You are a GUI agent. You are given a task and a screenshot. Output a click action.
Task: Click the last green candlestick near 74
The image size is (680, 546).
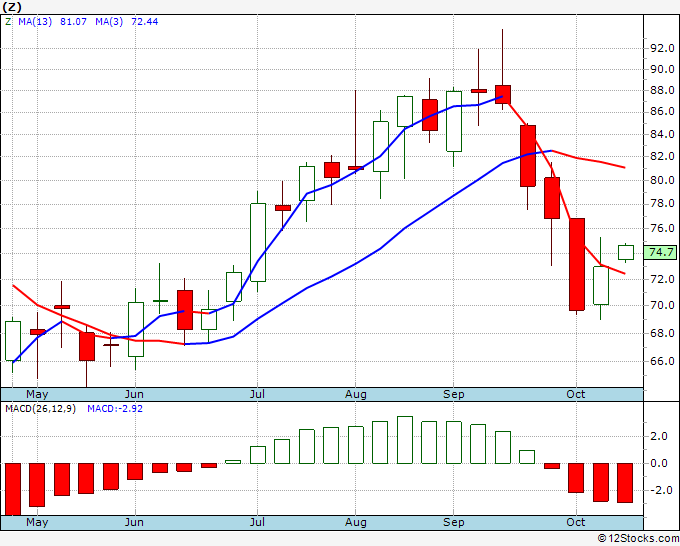pos(626,252)
